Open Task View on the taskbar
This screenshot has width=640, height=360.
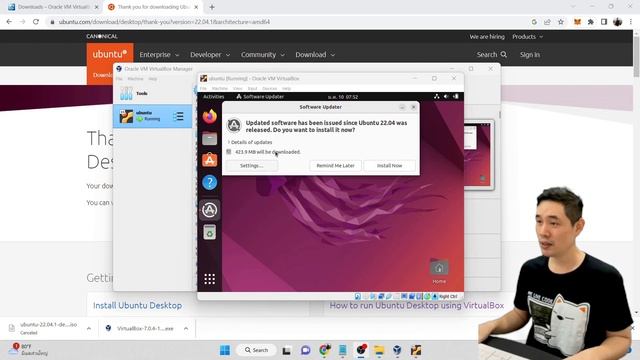coord(287,350)
